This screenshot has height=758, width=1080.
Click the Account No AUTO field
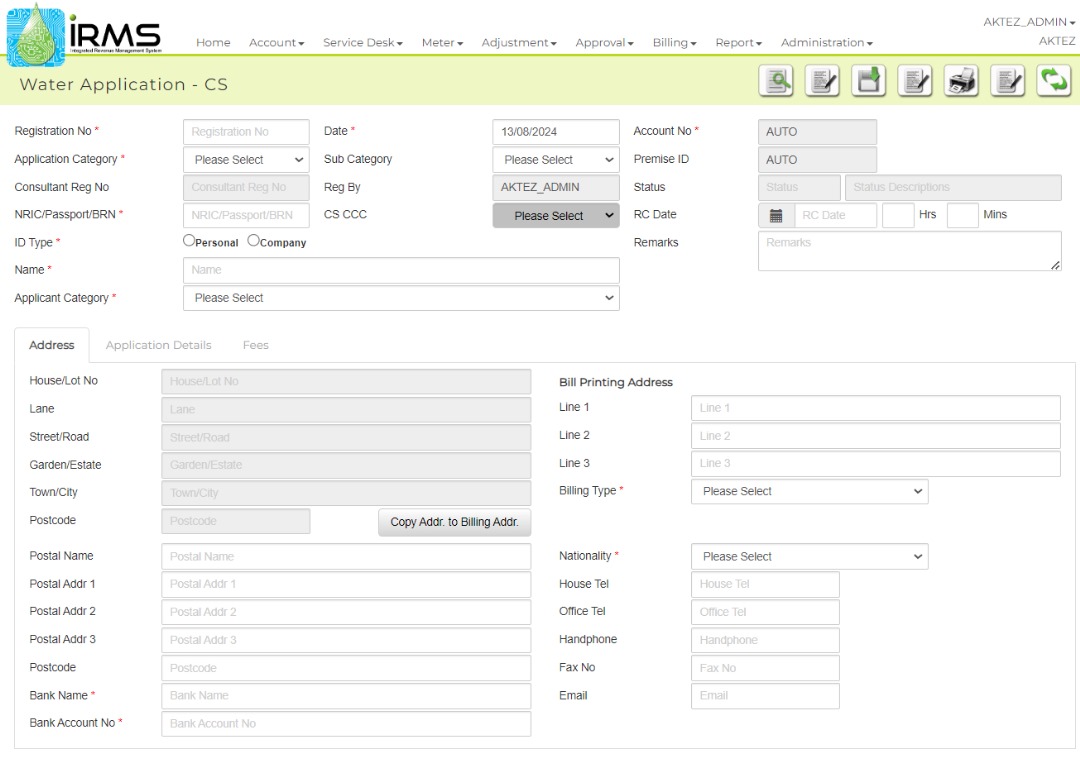(818, 131)
